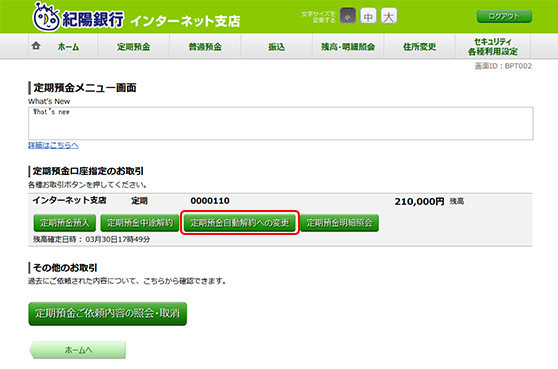The image size is (558, 369).
Task: Click the 紀陽銀行 インターネット支店 title
Action: coord(151,20)
